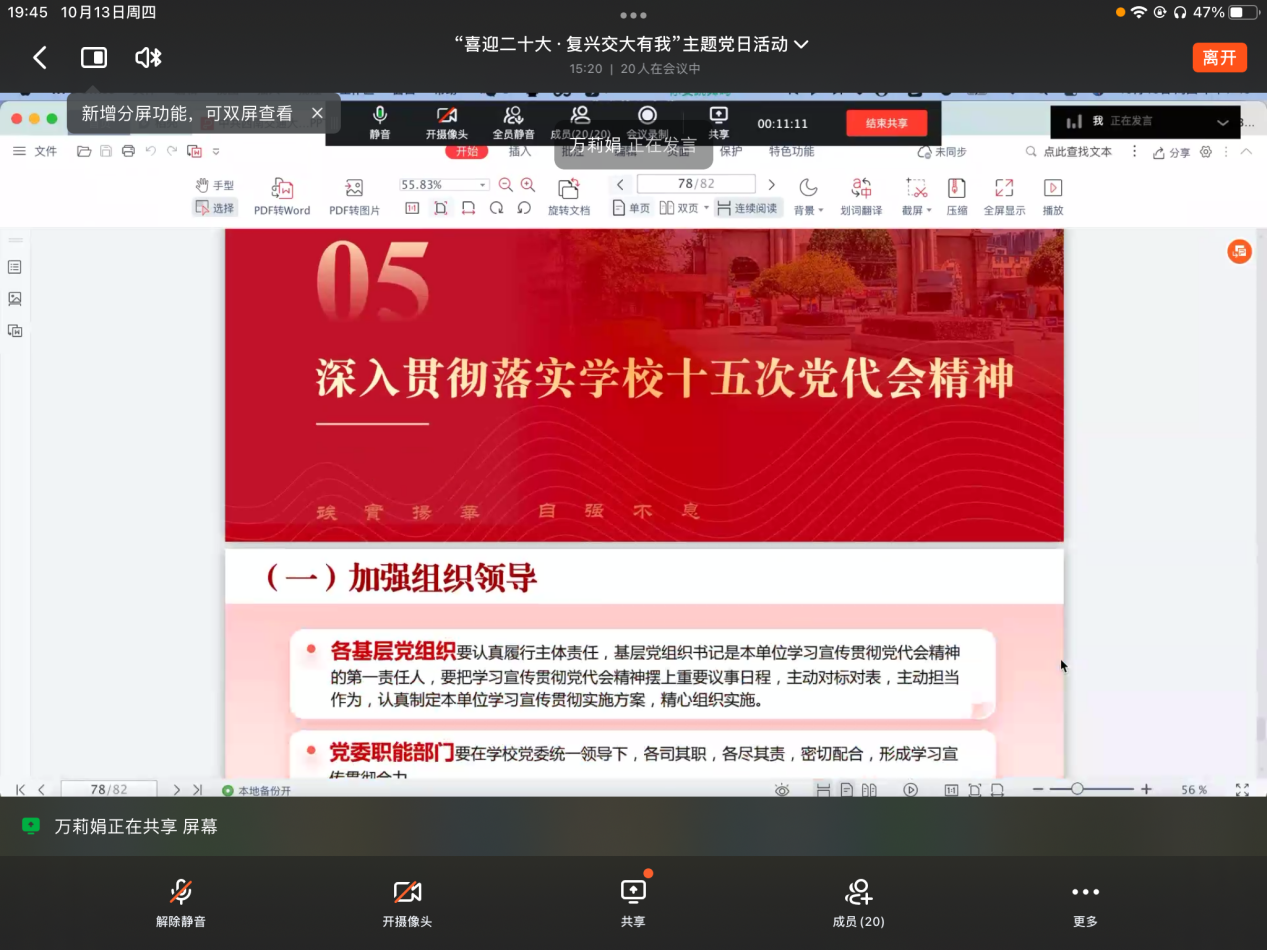Toggle 连续阅读 continuous reading mode
Screen dimensions: 1267x950
pyautogui.click(x=746, y=208)
